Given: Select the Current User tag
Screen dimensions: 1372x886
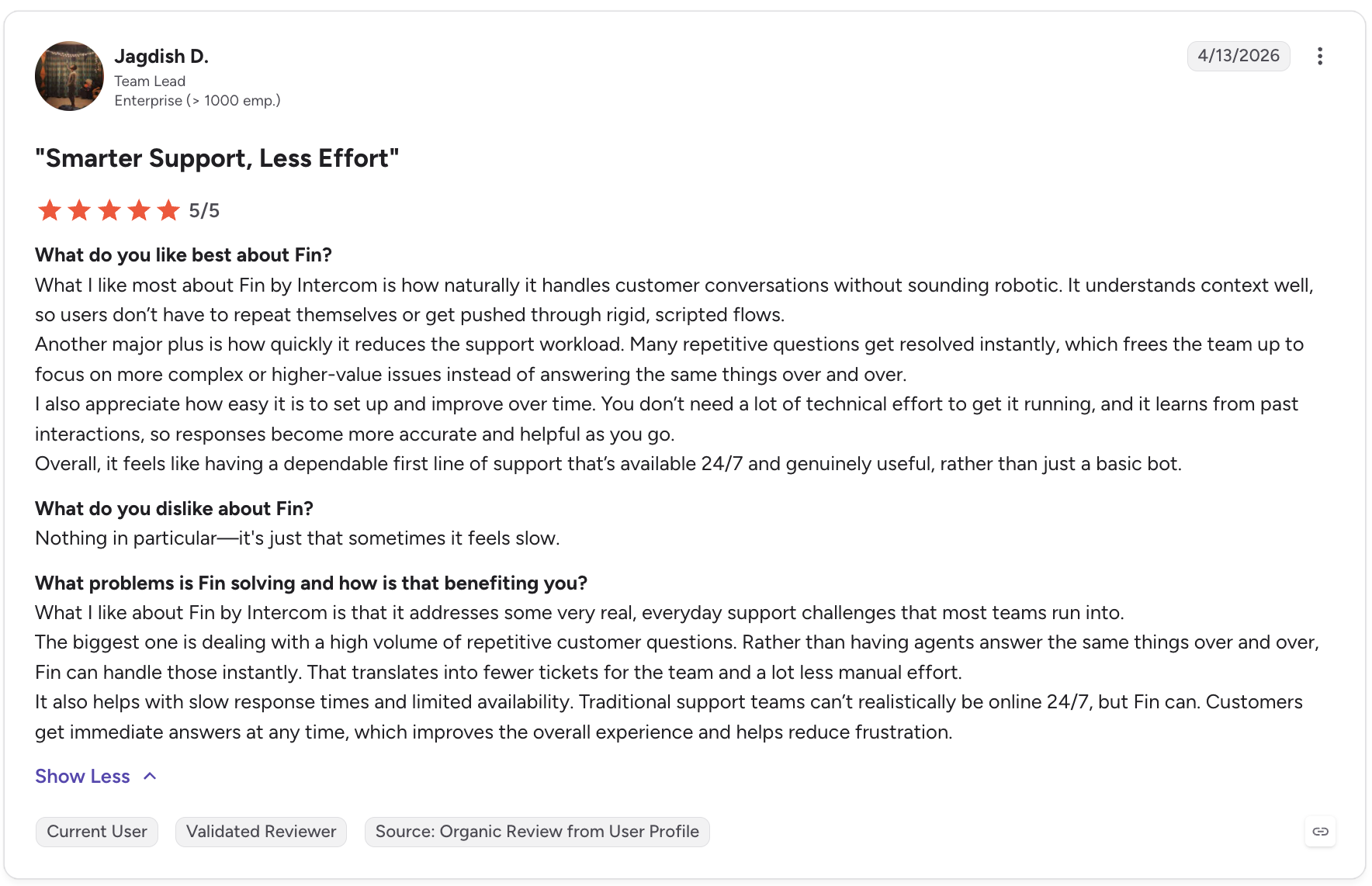Looking at the screenshot, I should [97, 832].
